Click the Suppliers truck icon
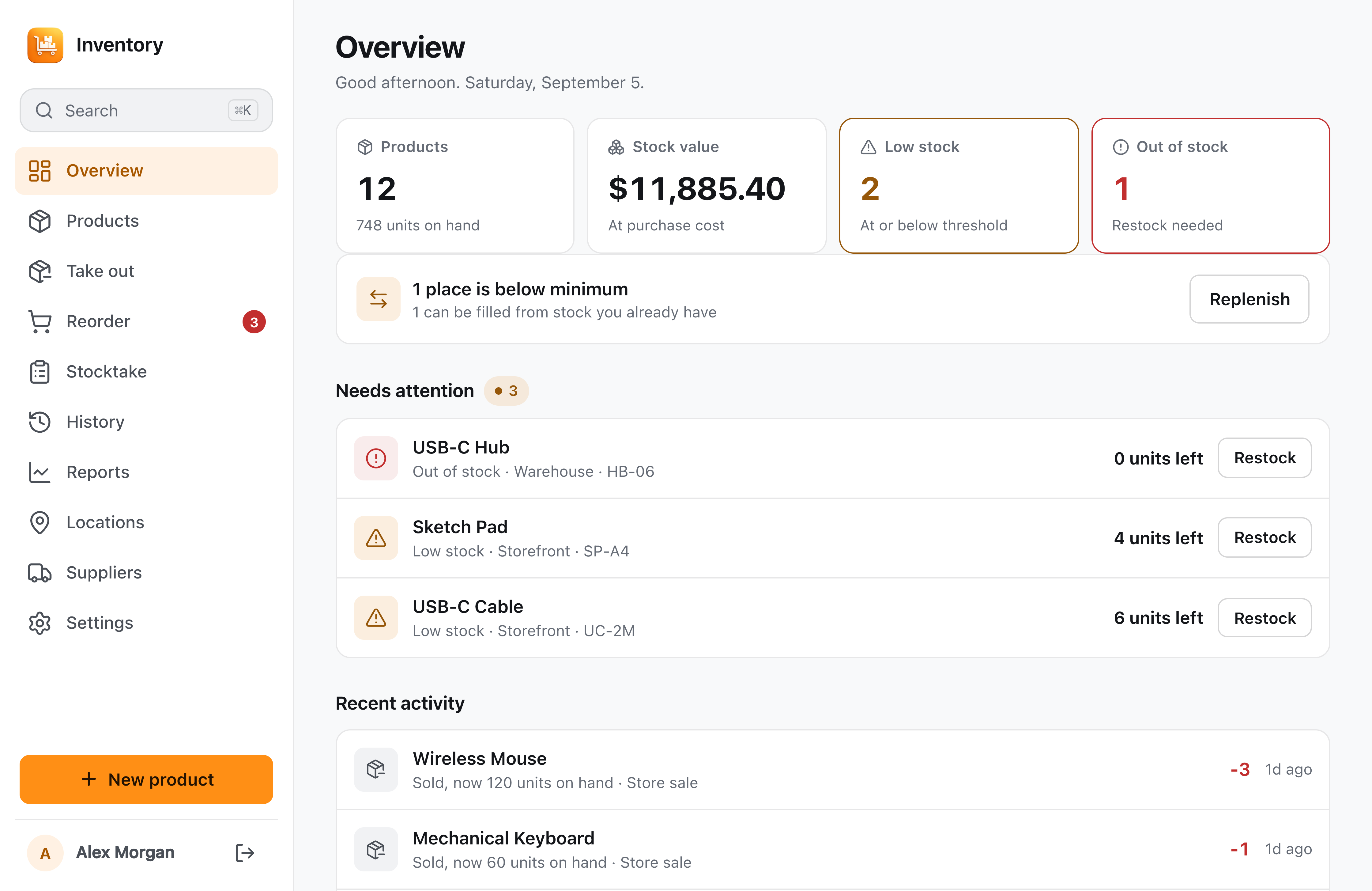This screenshot has height=891, width=1372. coord(40,572)
